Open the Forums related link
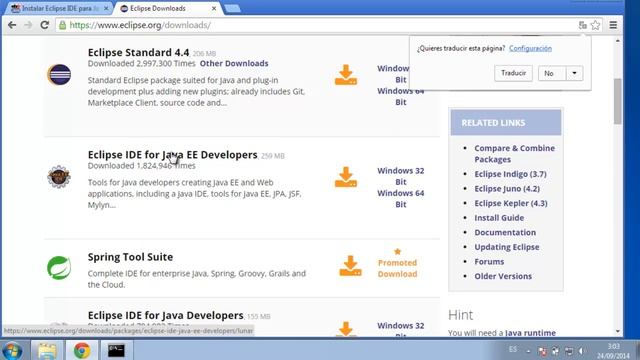Screen dimensions: 640x360 click(x=489, y=262)
